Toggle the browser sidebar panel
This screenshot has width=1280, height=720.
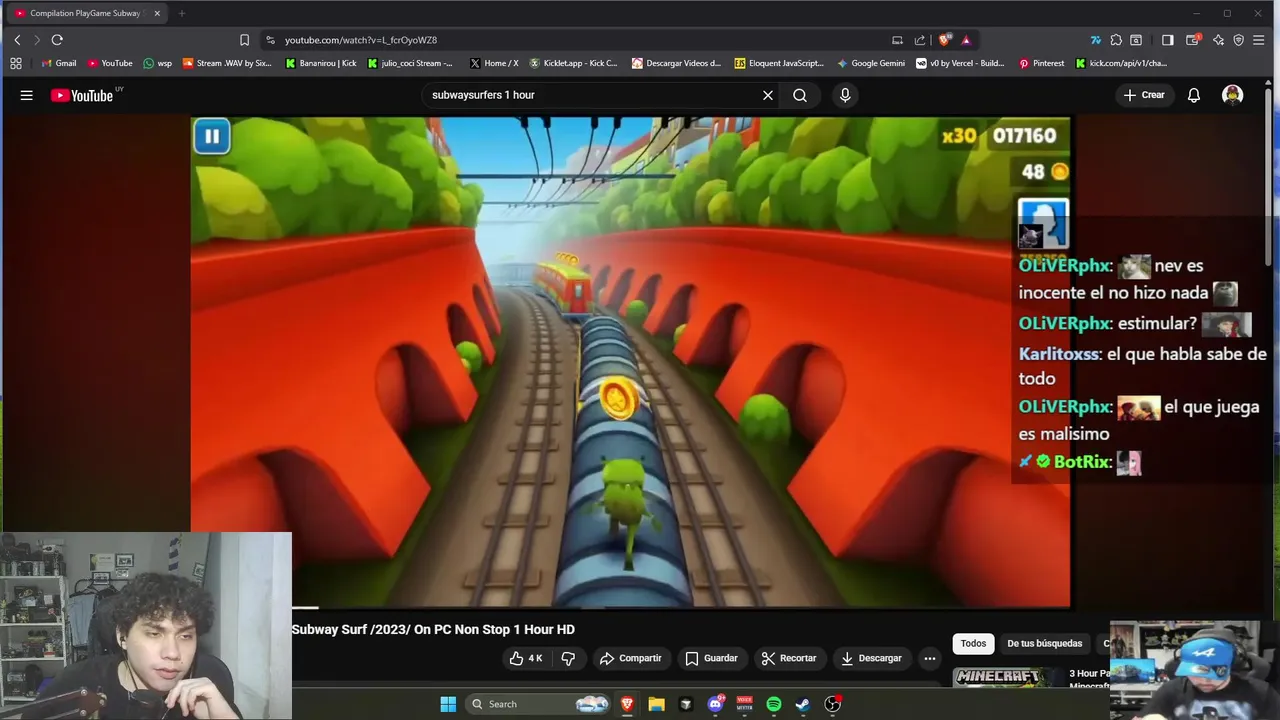click(1167, 40)
